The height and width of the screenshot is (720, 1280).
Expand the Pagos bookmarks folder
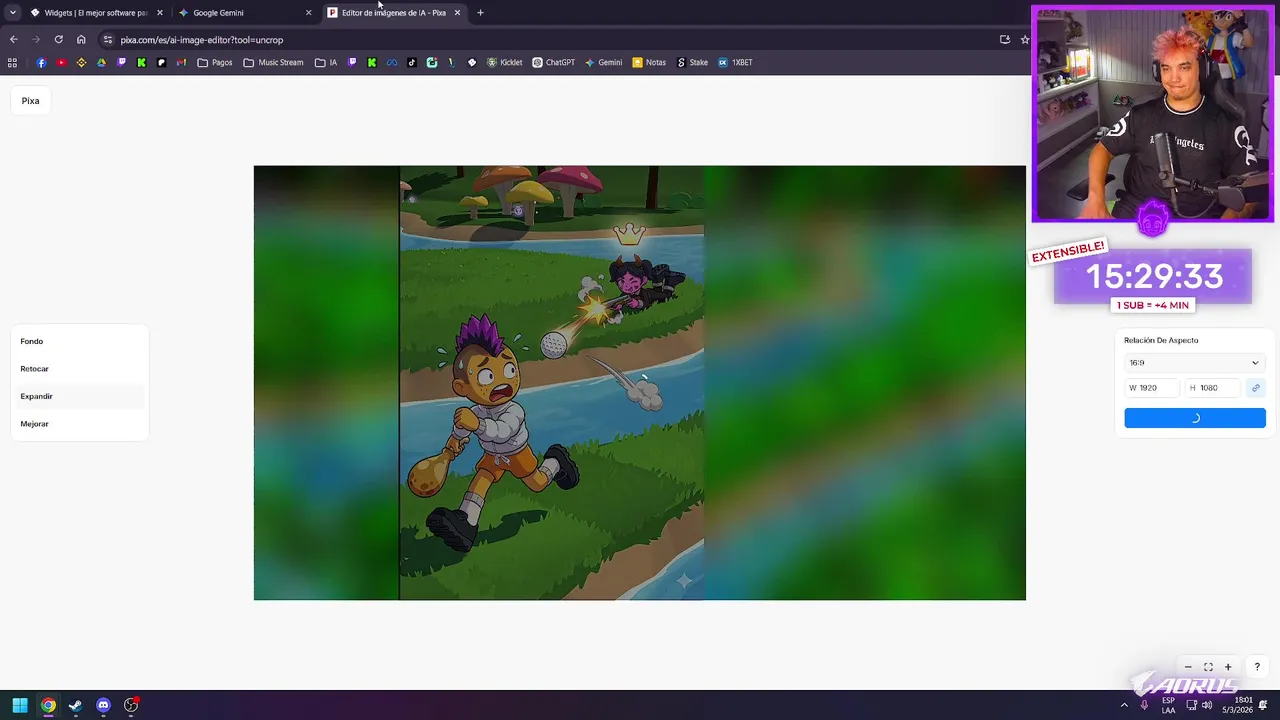pos(215,62)
